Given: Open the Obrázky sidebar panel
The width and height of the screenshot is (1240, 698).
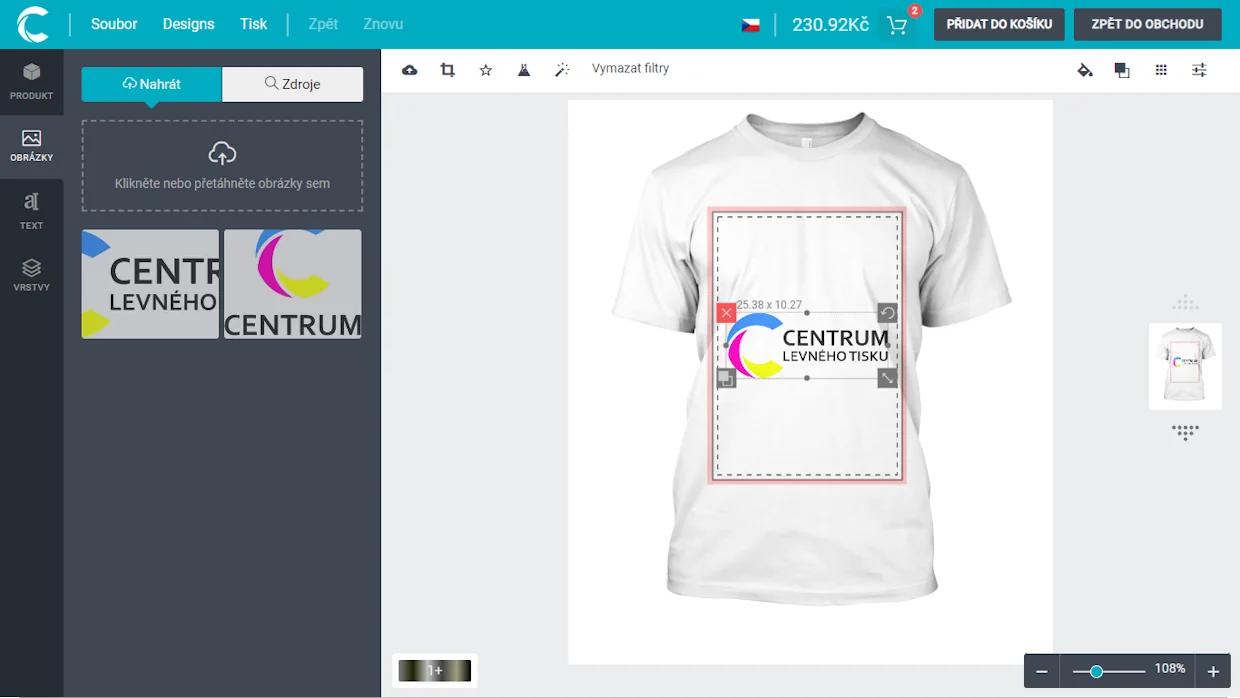Looking at the screenshot, I should point(32,146).
